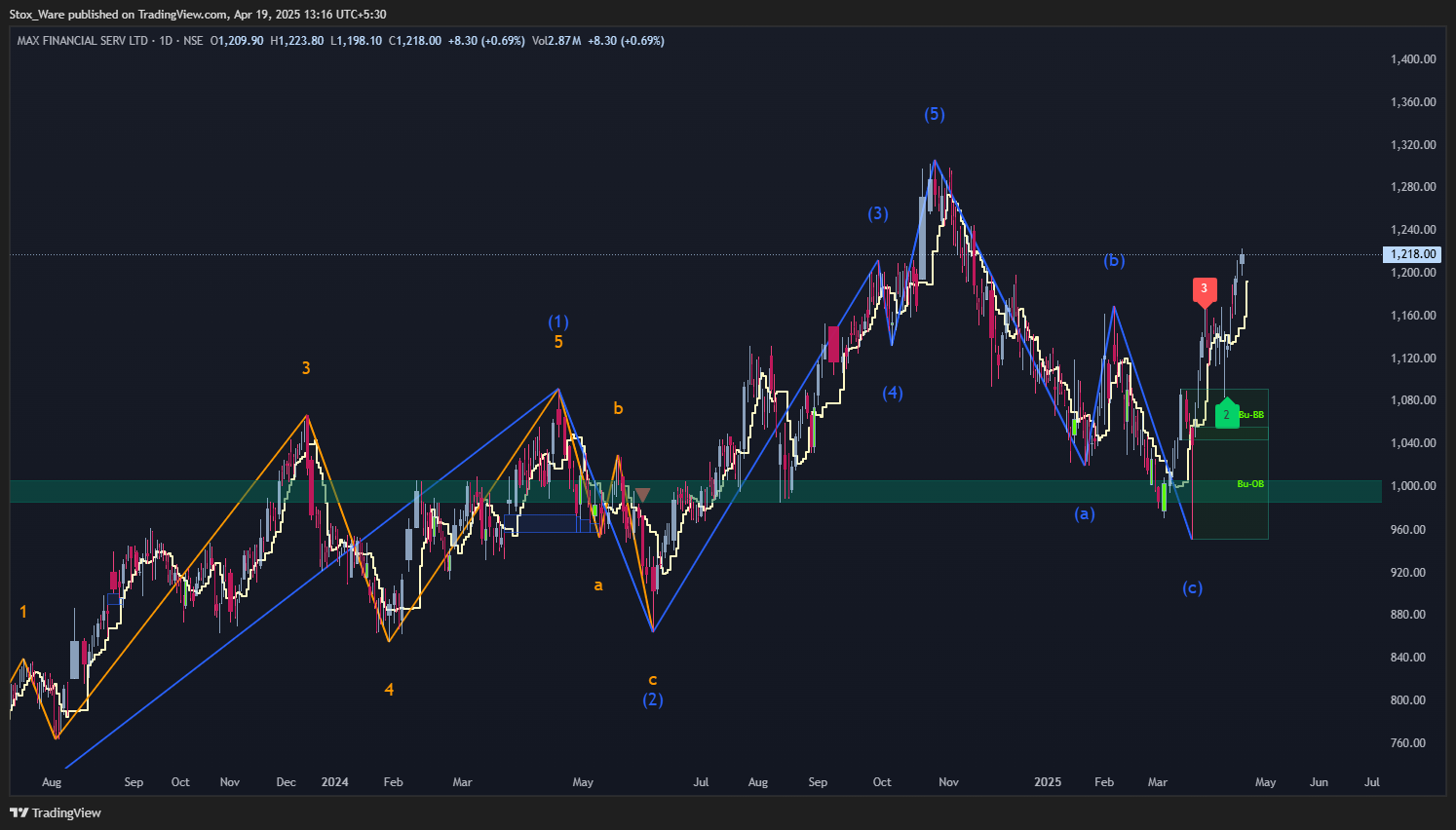Select the blue (3) wave label
The image size is (1456, 830).
878,213
